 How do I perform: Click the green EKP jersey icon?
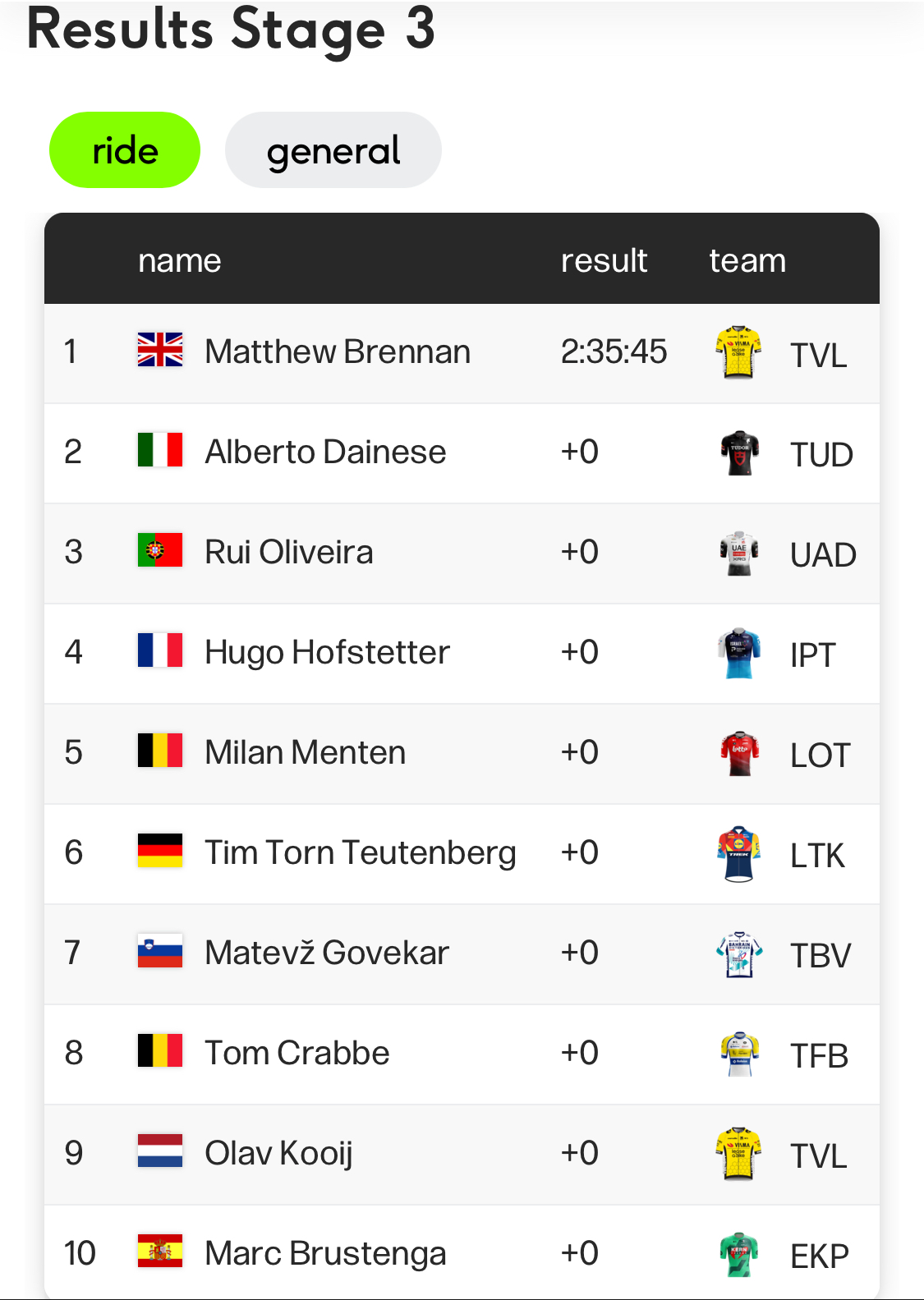(x=739, y=1254)
